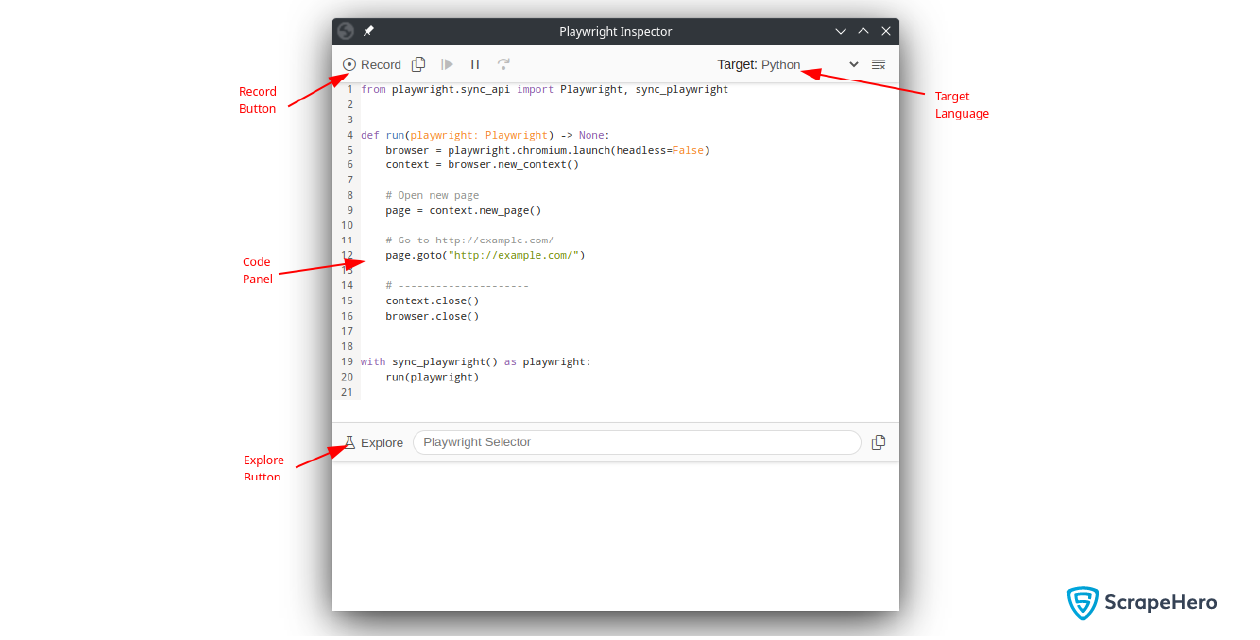Click the dashed comment on line 14
1260x640 pixels.
coord(457,285)
